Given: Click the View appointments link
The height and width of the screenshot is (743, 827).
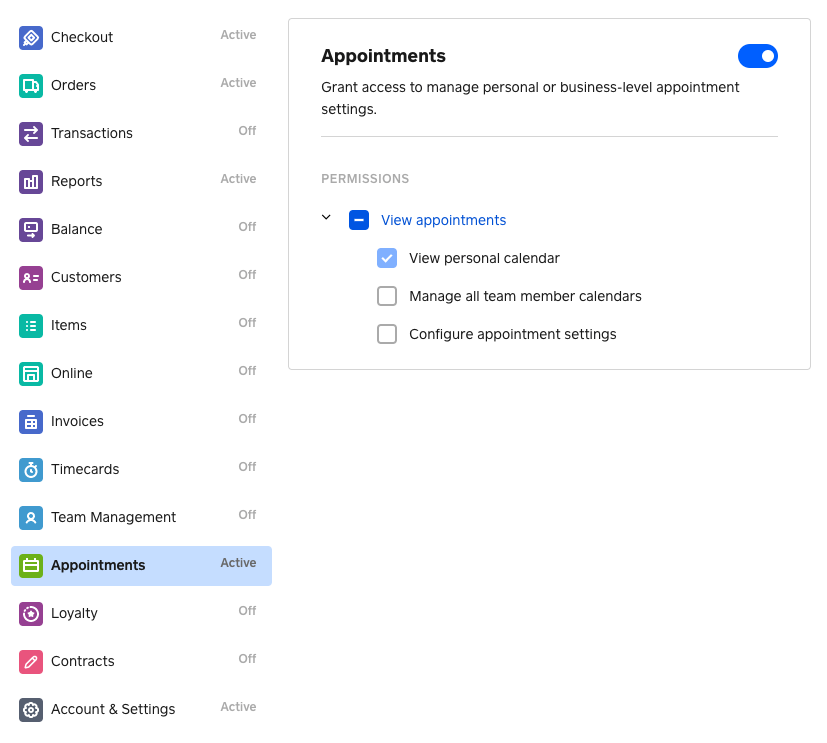Looking at the screenshot, I should [x=443, y=220].
